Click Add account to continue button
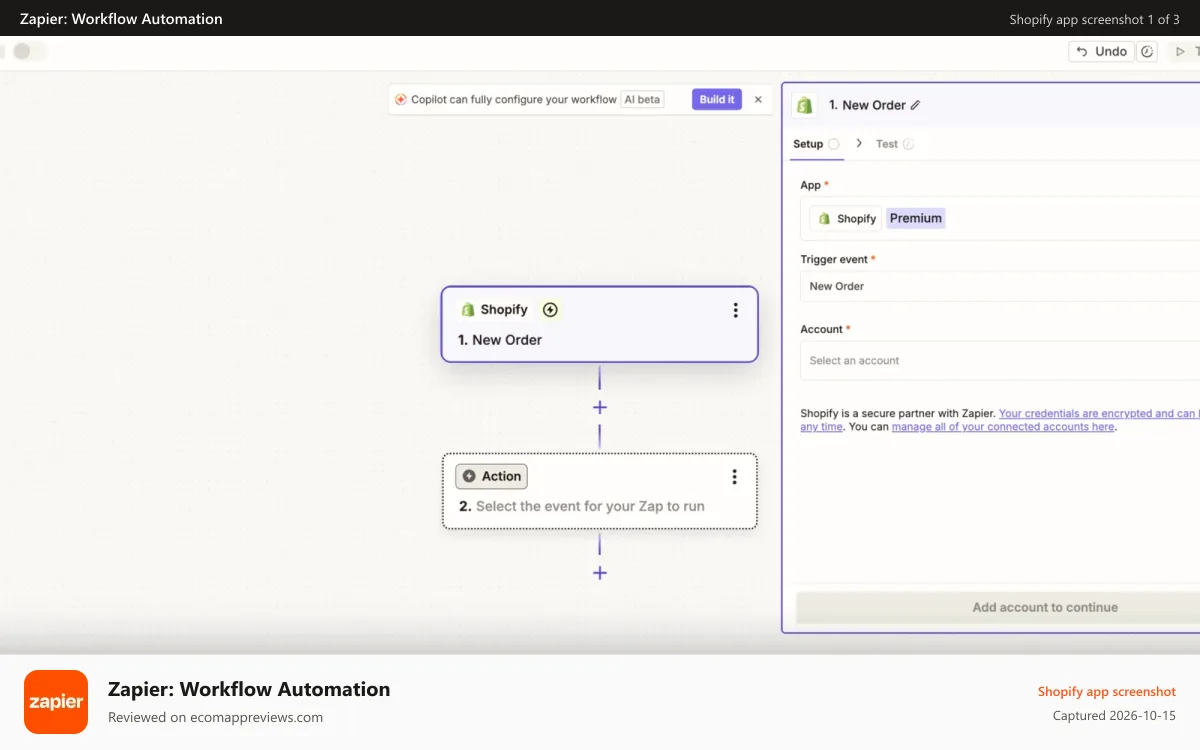 (x=998, y=607)
